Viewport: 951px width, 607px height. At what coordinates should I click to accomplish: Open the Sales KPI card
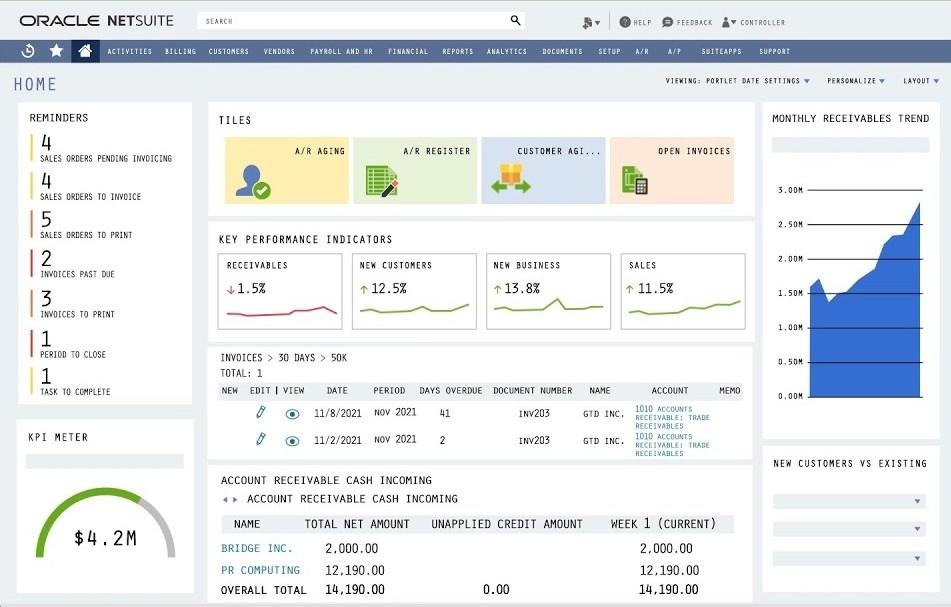tap(683, 292)
